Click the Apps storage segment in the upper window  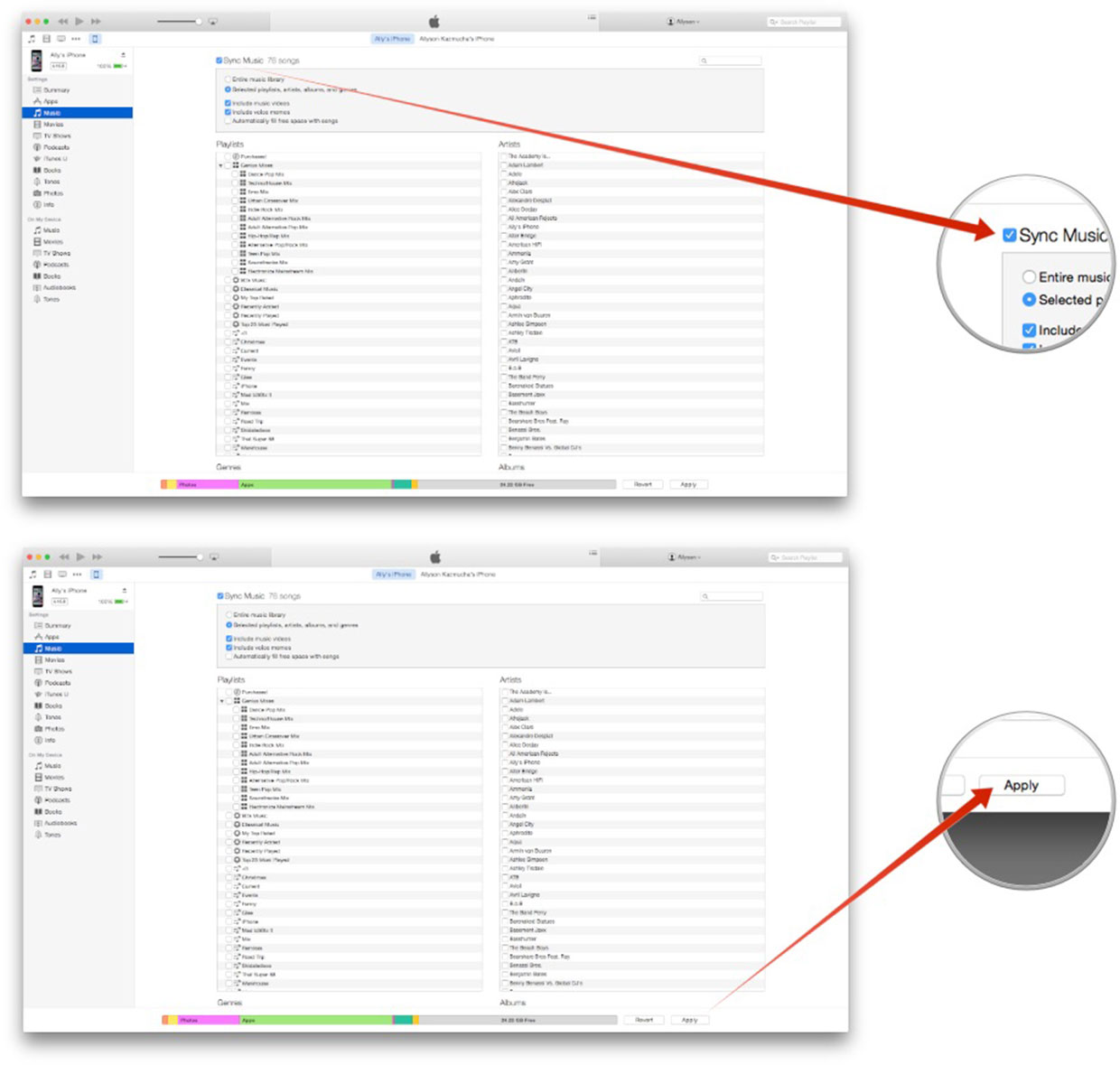(x=314, y=484)
